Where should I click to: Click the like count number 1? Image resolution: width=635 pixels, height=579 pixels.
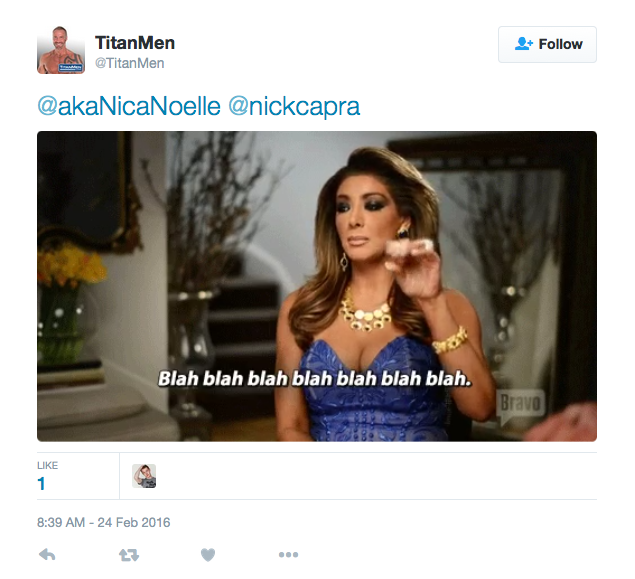pyautogui.click(x=41, y=483)
